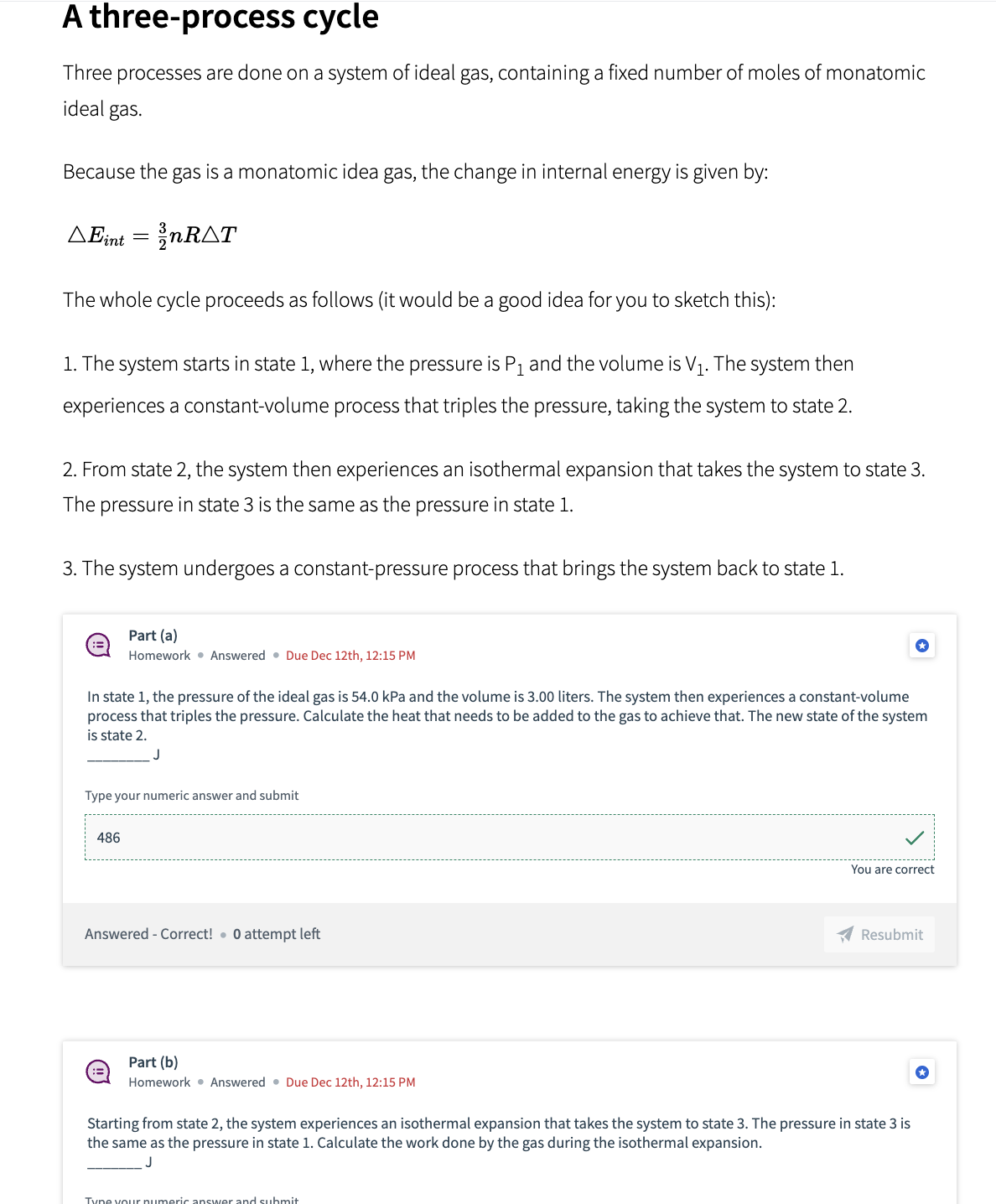Click the Part (a) speech bubble question icon

tap(98, 645)
